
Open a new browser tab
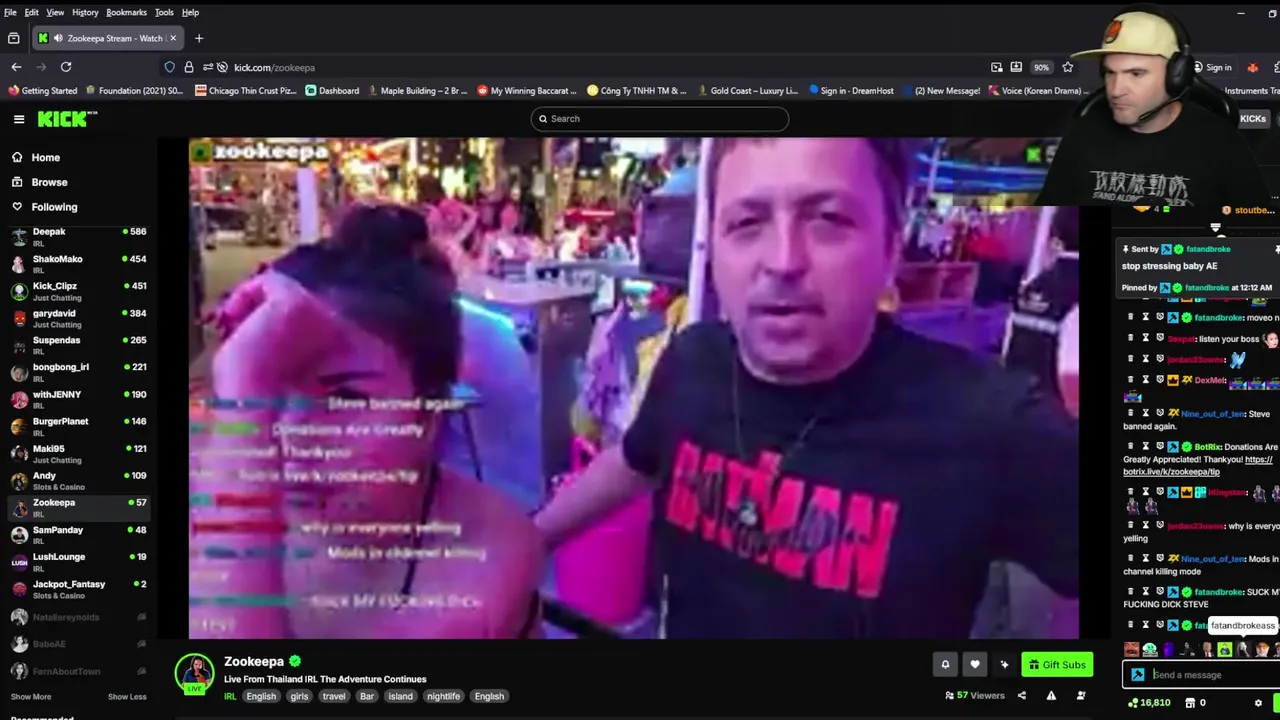pyautogui.click(x=198, y=38)
